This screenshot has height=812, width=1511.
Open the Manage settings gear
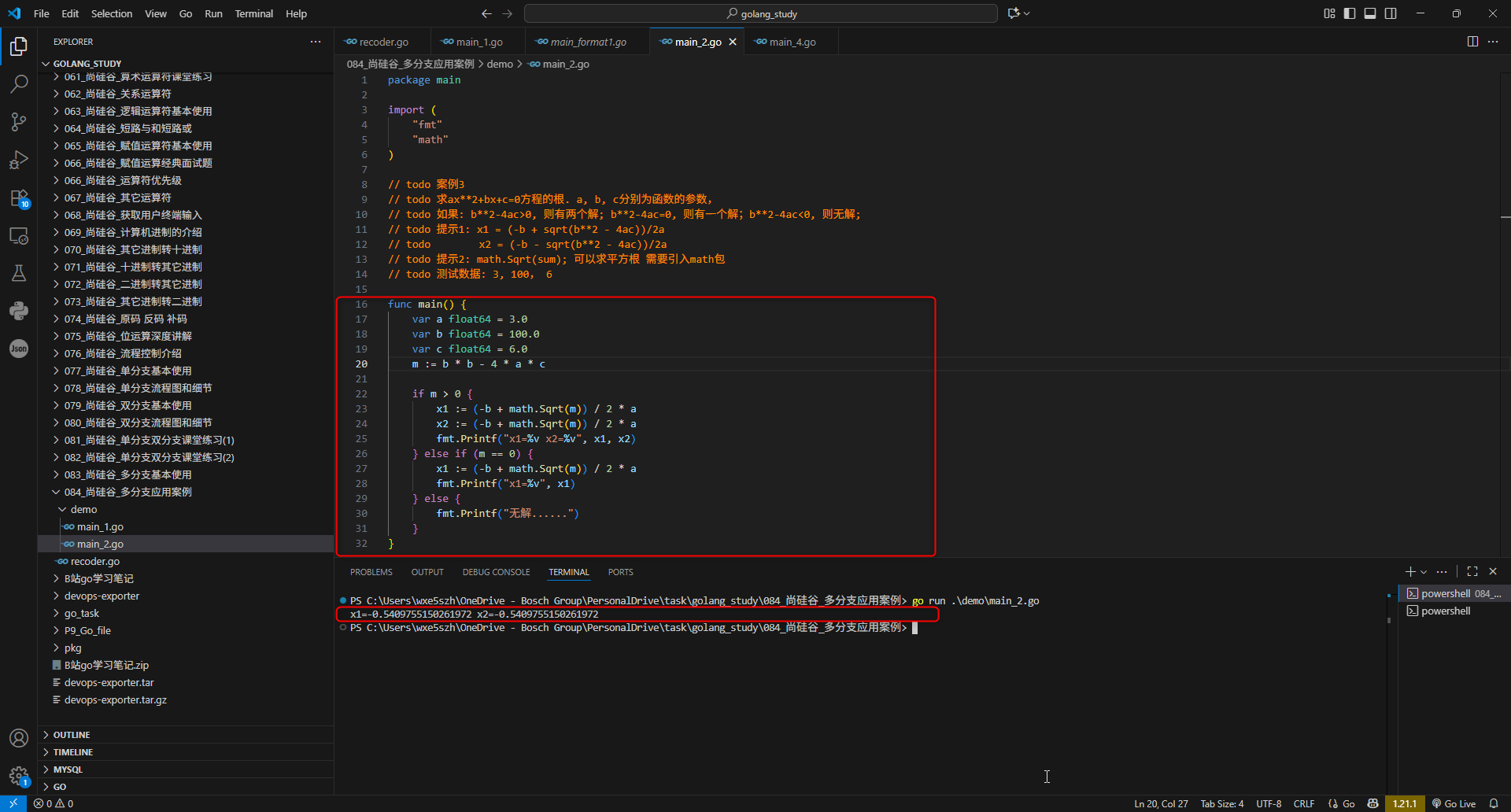click(x=19, y=776)
